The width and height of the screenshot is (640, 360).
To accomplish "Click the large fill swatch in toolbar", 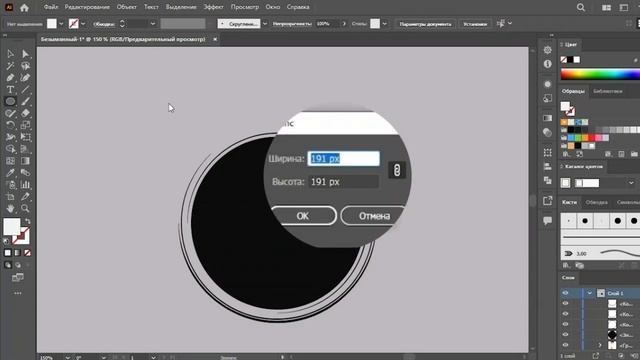I will [12, 227].
